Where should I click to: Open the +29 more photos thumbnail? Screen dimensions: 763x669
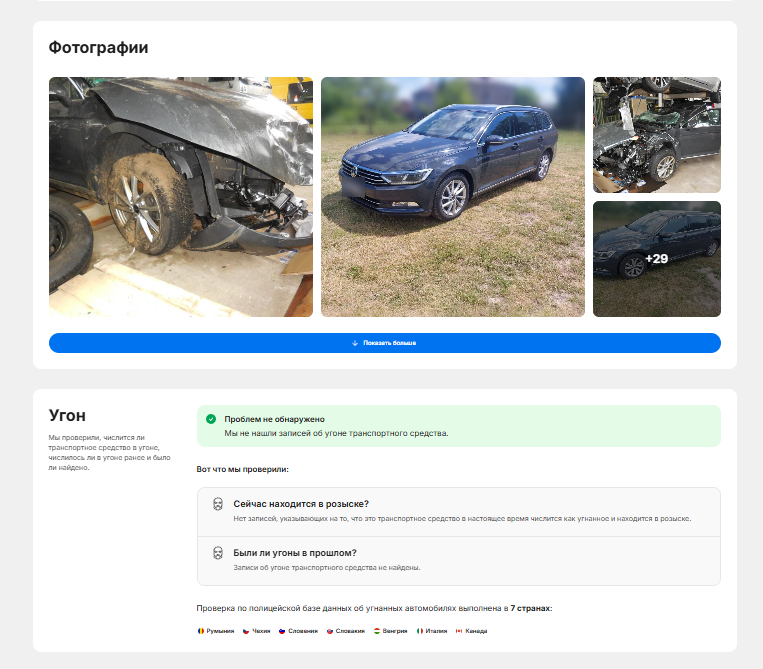click(x=656, y=259)
